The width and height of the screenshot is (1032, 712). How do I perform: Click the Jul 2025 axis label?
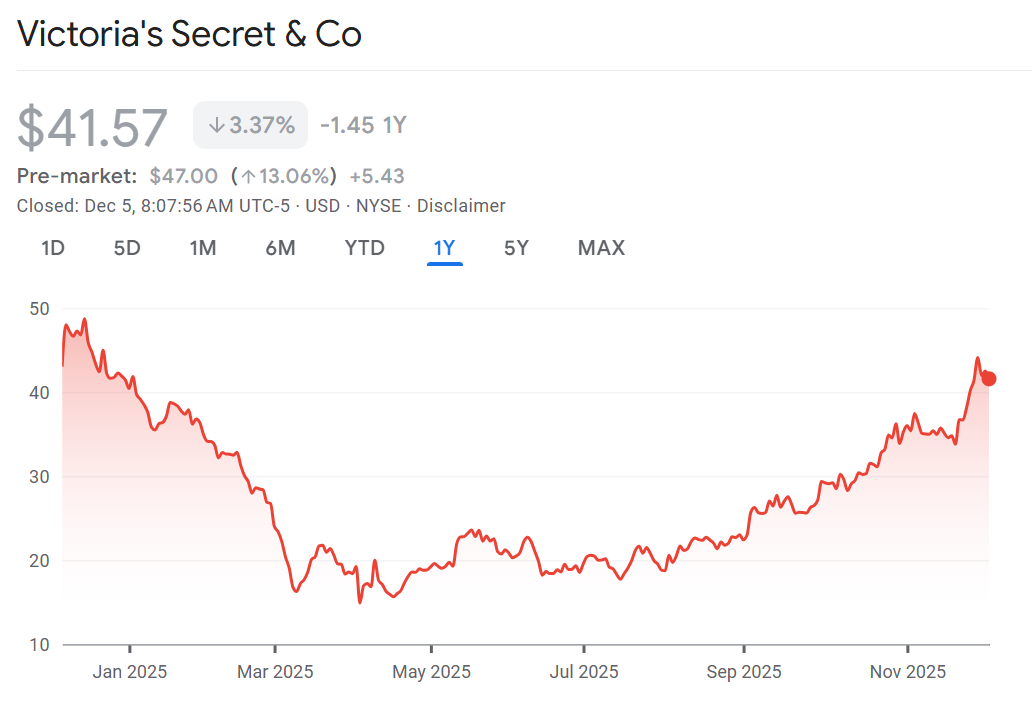point(585,672)
